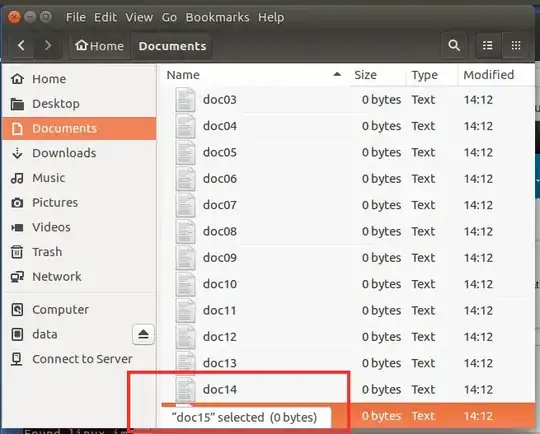The image size is (540, 434).
Task: Navigate to Home in path bar
Action: point(100,45)
